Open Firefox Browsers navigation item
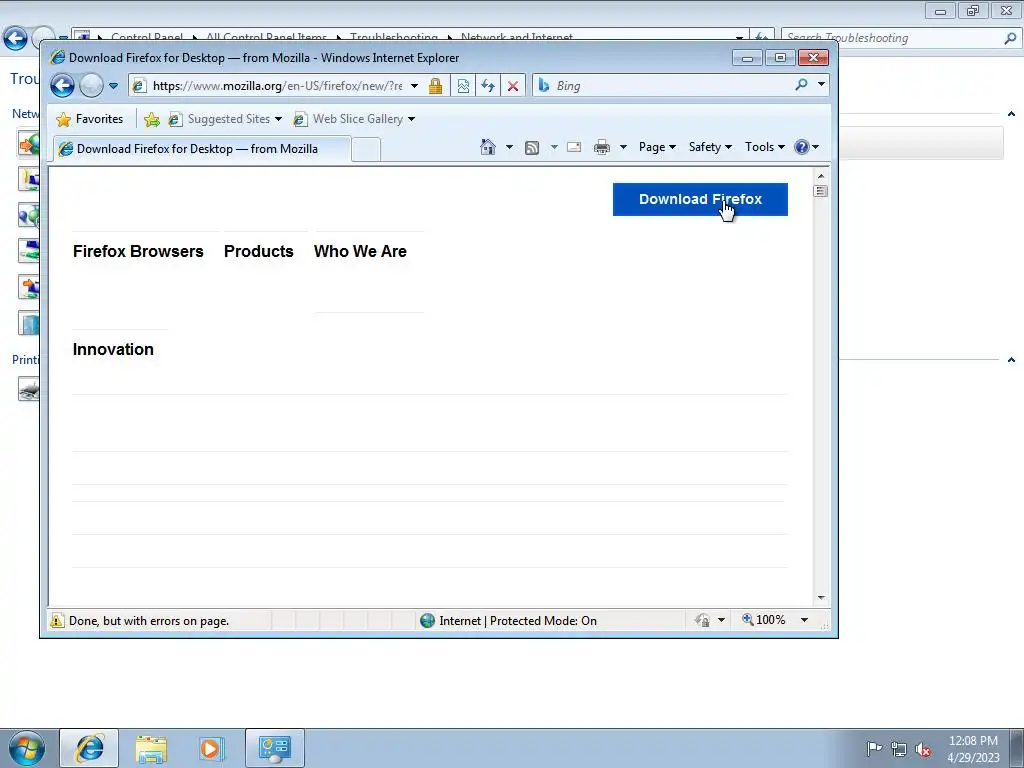The height and width of the screenshot is (768, 1024). pyautogui.click(x=138, y=251)
